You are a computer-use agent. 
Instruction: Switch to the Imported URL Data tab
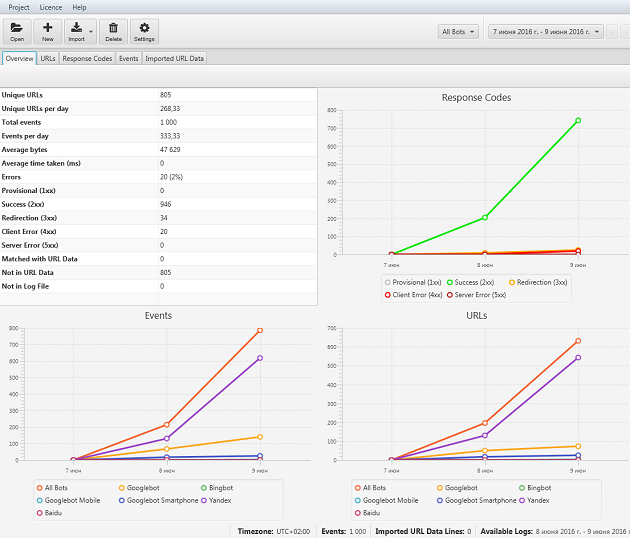[x=174, y=58]
